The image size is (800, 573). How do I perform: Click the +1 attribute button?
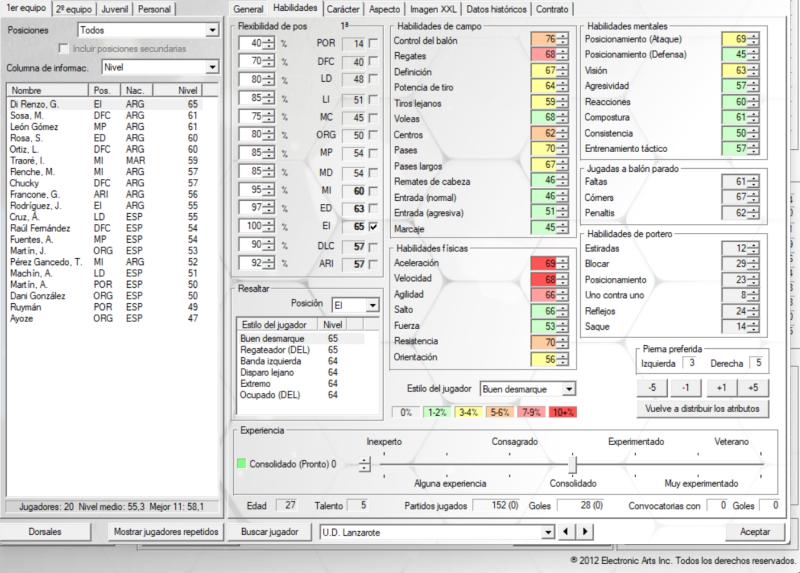point(721,388)
